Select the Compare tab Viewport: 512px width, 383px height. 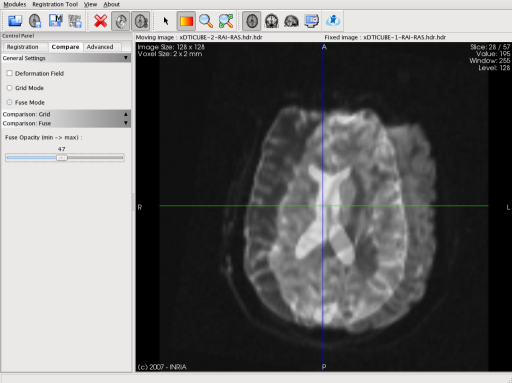pos(65,47)
